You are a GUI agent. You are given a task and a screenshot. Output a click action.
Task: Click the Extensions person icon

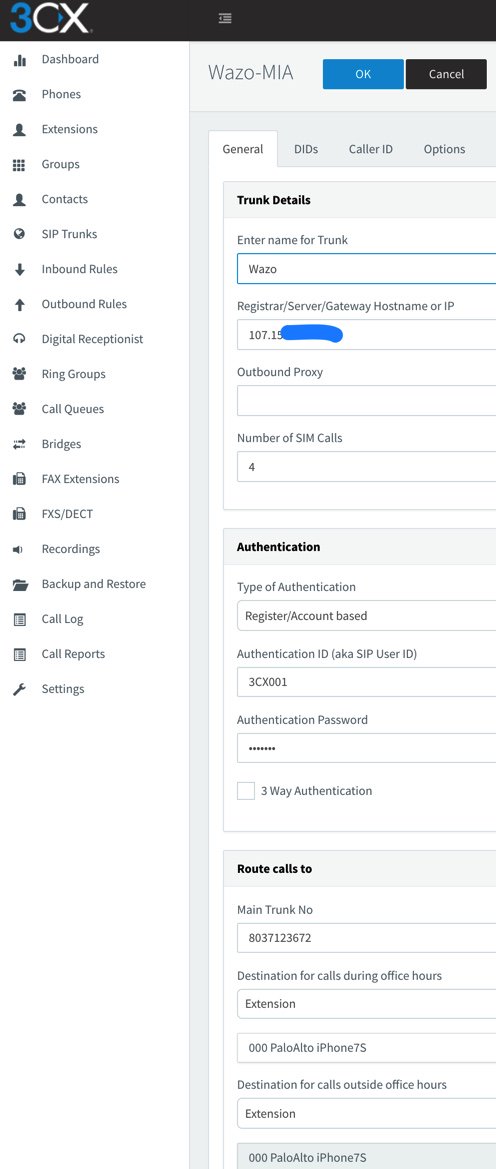(x=20, y=130)
